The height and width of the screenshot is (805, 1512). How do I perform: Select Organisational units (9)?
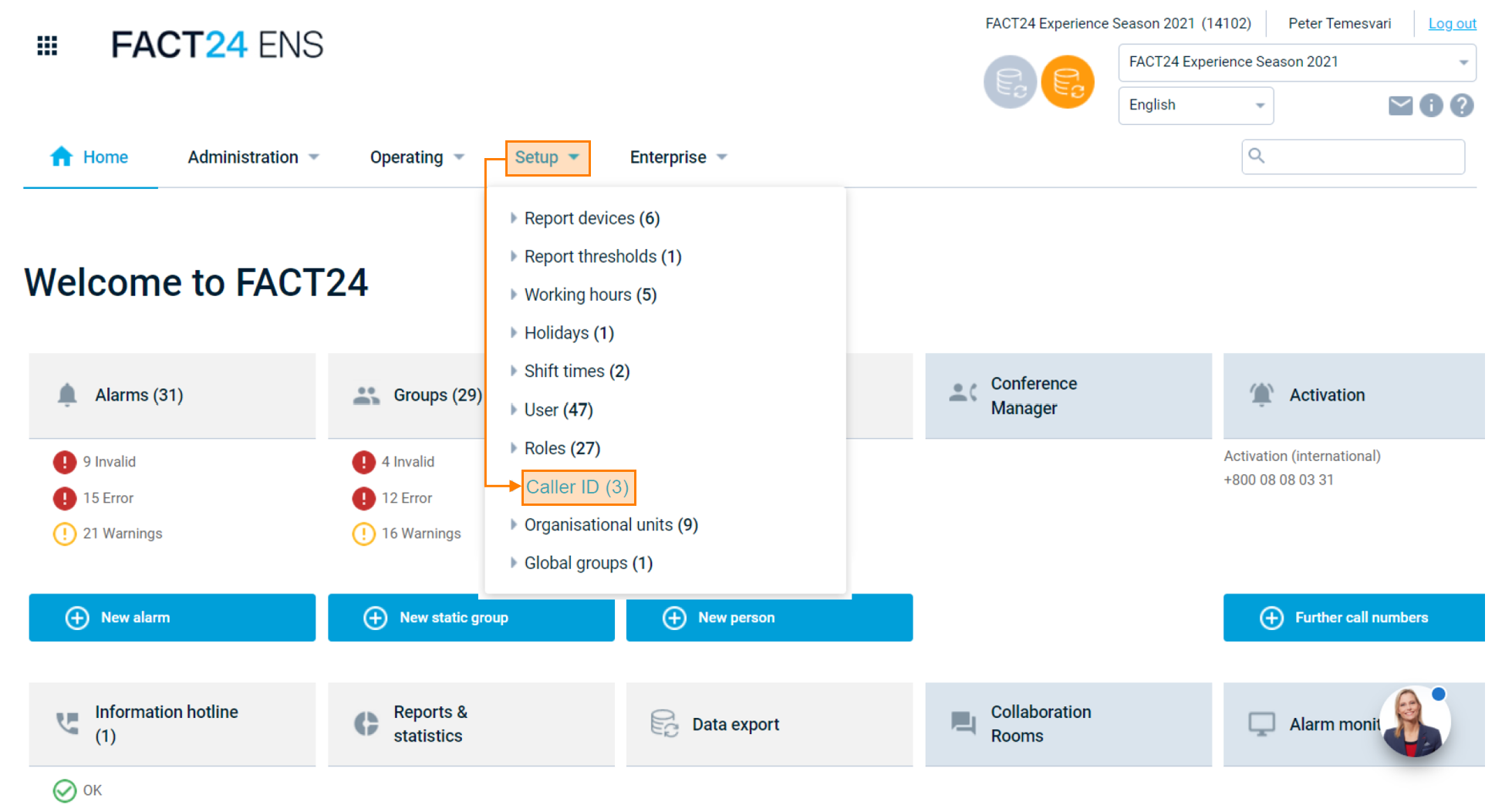(611, 525)
